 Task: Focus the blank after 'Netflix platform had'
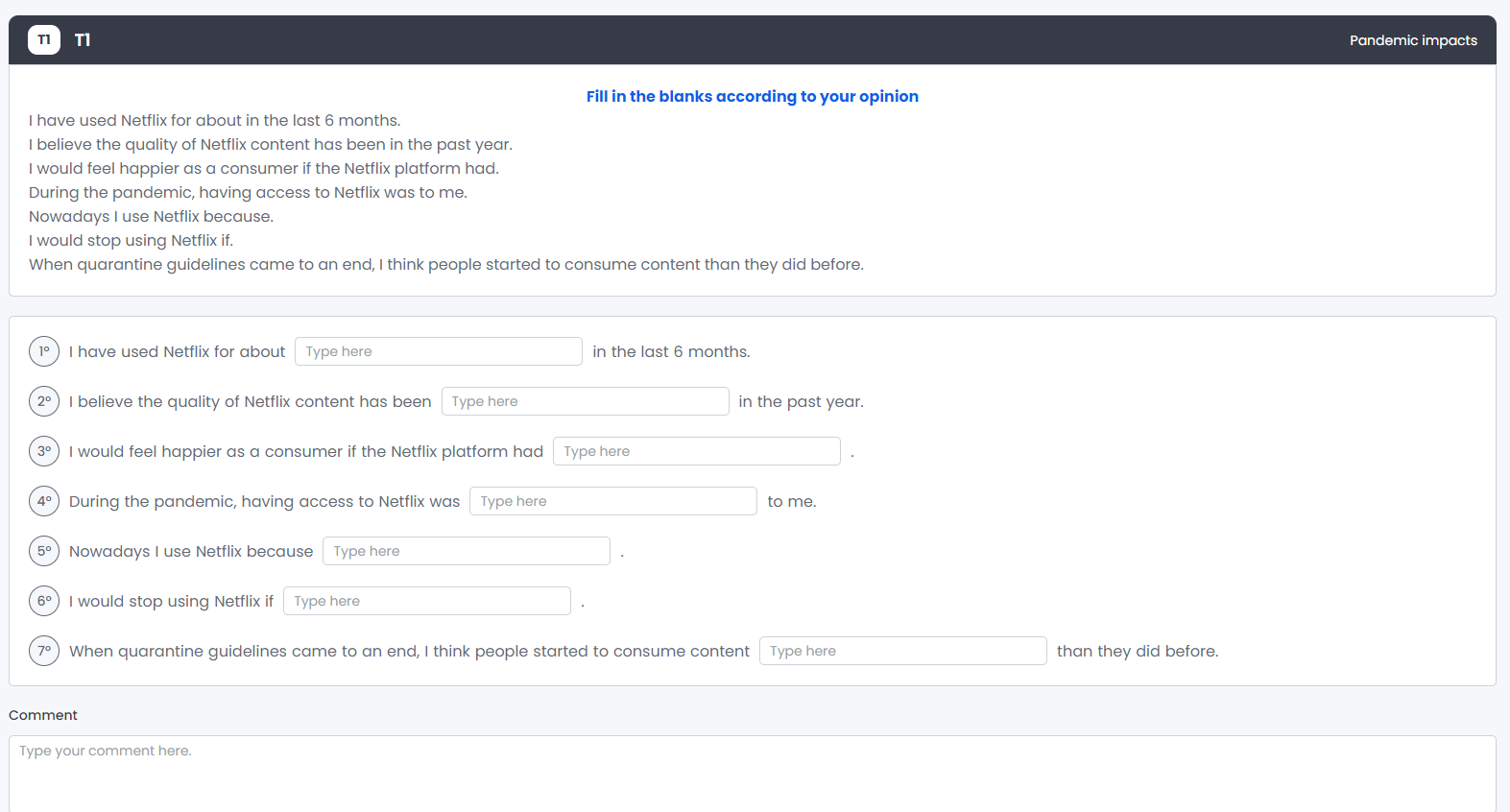(x=697, y=451)
